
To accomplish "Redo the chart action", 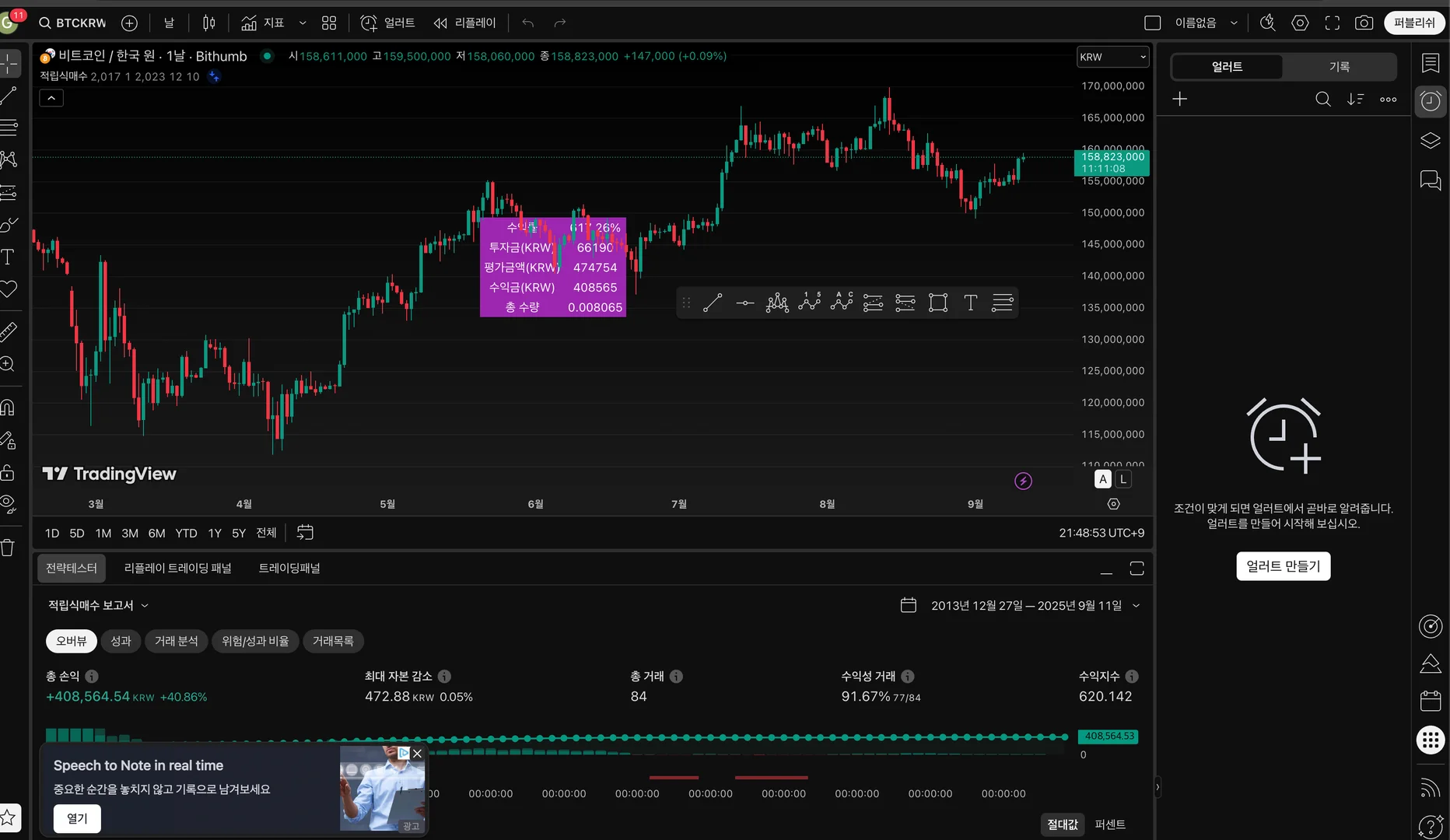I will pos(560,23).
